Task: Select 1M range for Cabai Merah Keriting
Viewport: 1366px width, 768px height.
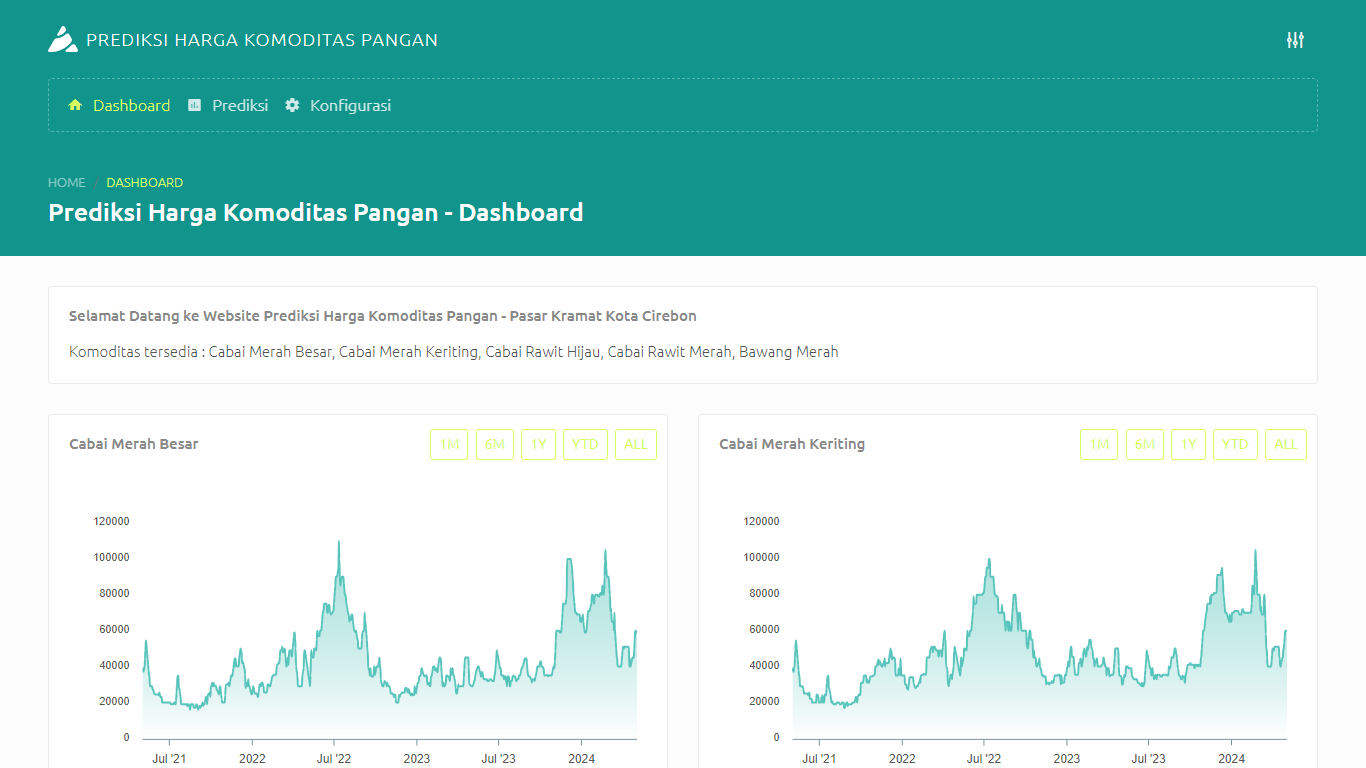Action: 1099,445
